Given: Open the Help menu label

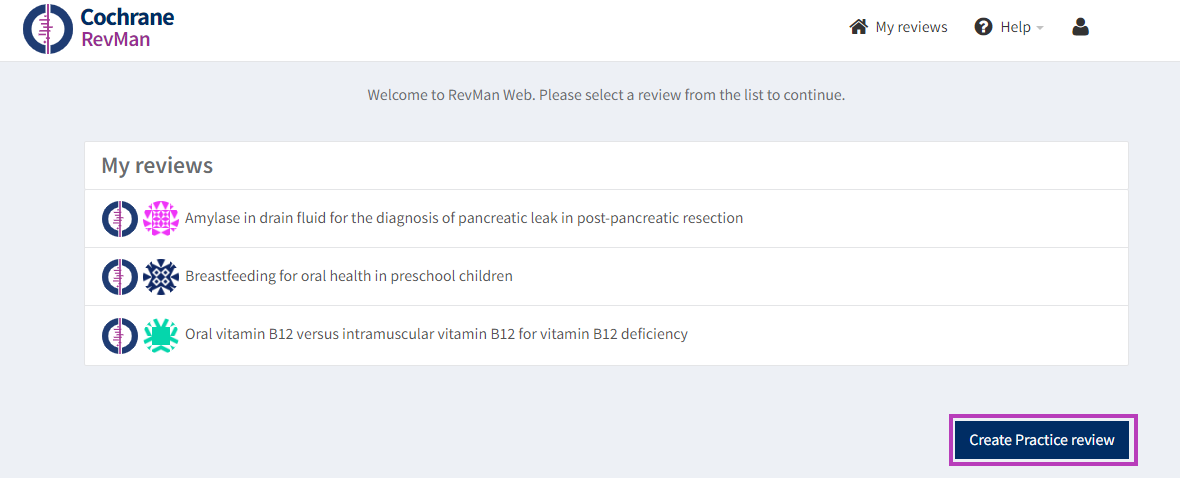Looking at the screenshot, I should [1015, 27].
